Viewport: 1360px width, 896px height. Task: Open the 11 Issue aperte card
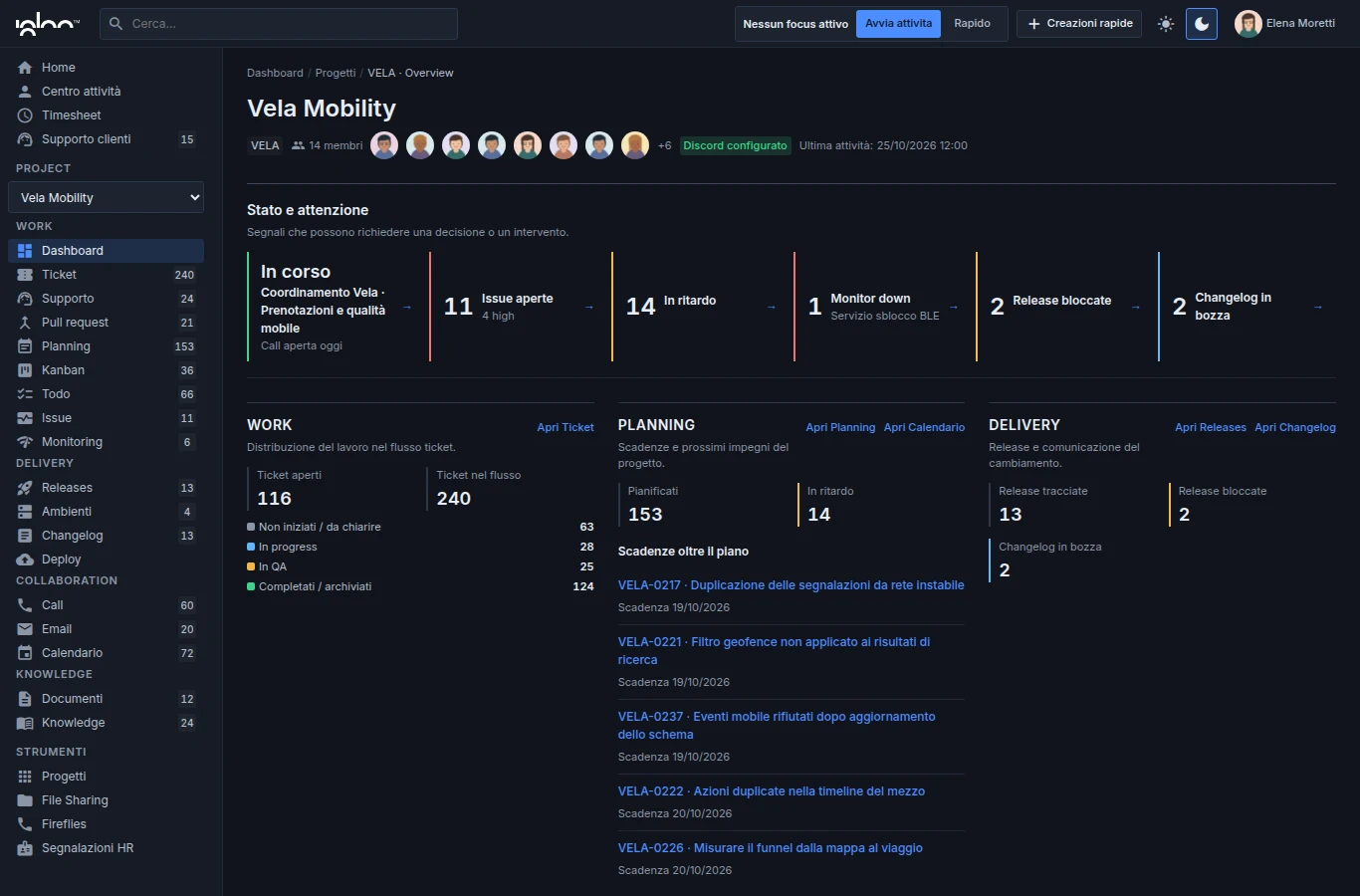520,307
